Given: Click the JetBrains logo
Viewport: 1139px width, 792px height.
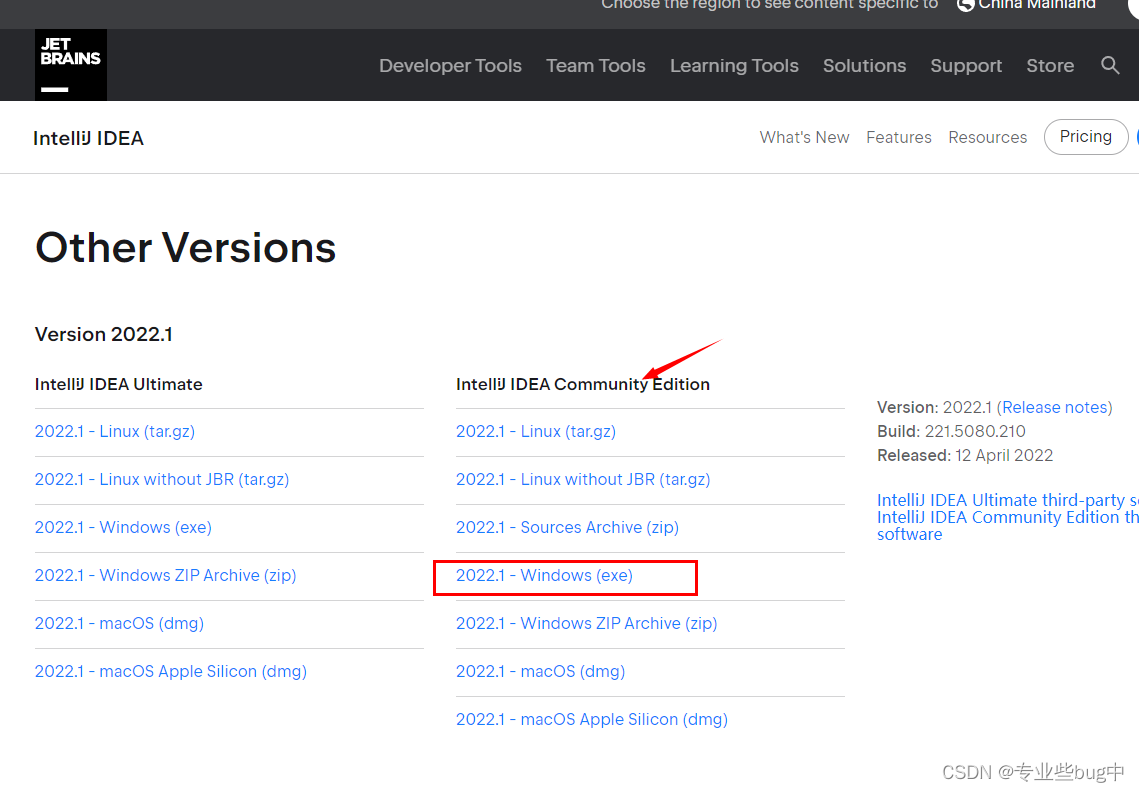Looking at the screenshot, I should point(70,65).
